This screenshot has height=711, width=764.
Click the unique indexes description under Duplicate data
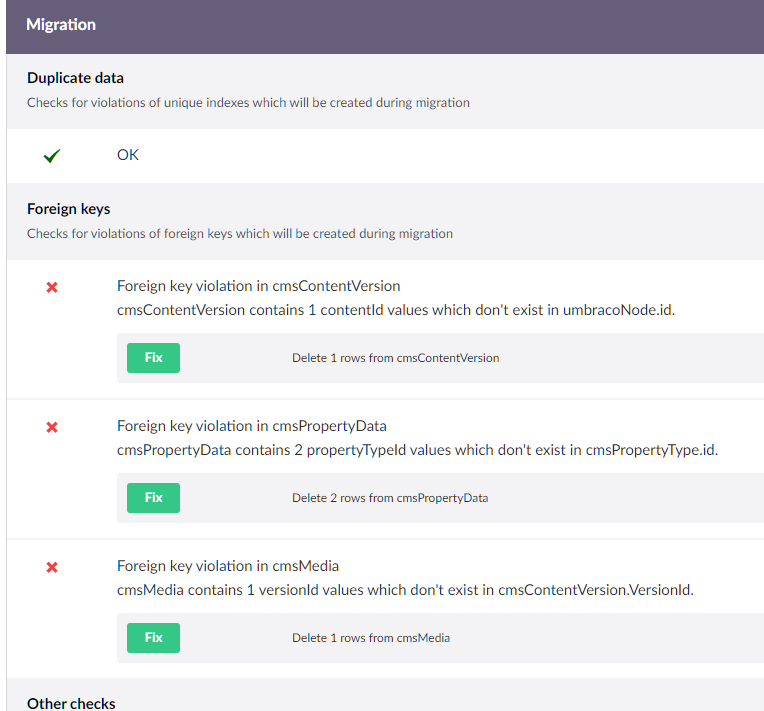[248, 102]
